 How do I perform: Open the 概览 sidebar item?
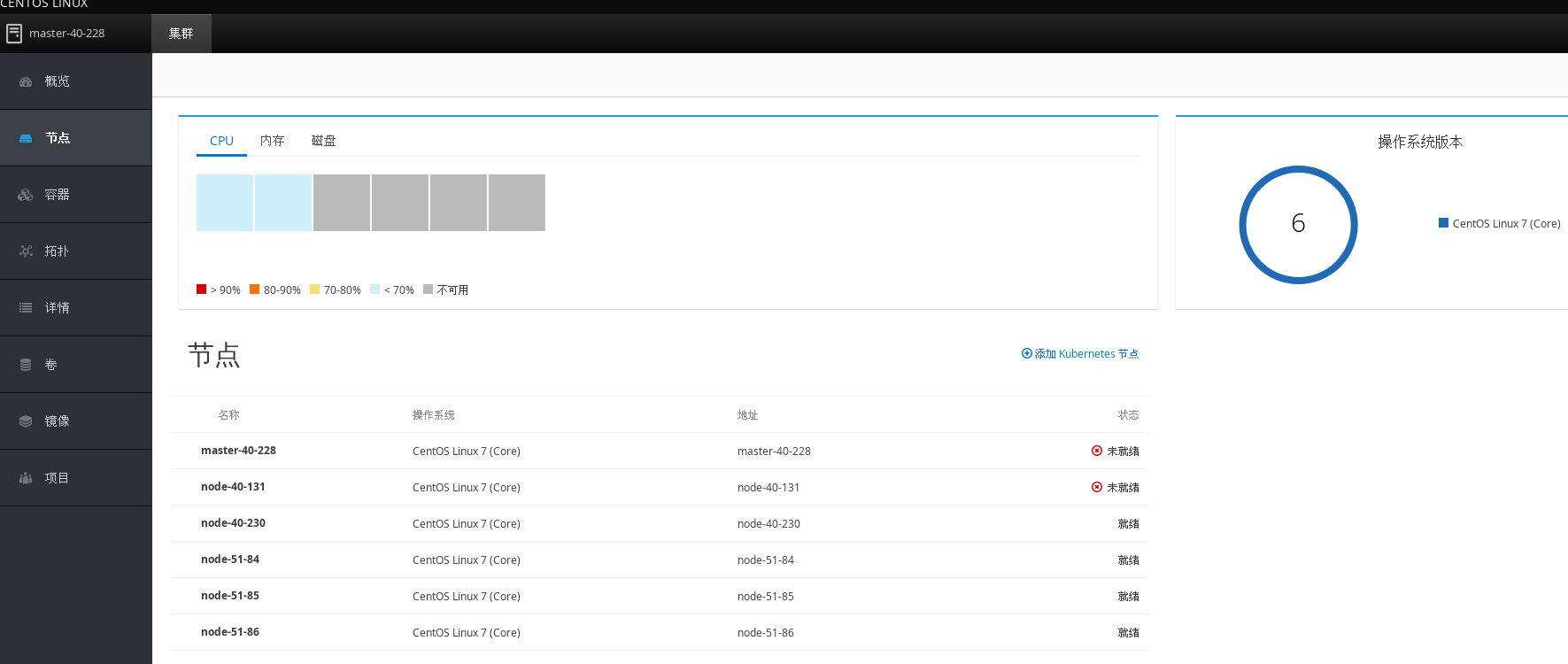click(76, 81)
